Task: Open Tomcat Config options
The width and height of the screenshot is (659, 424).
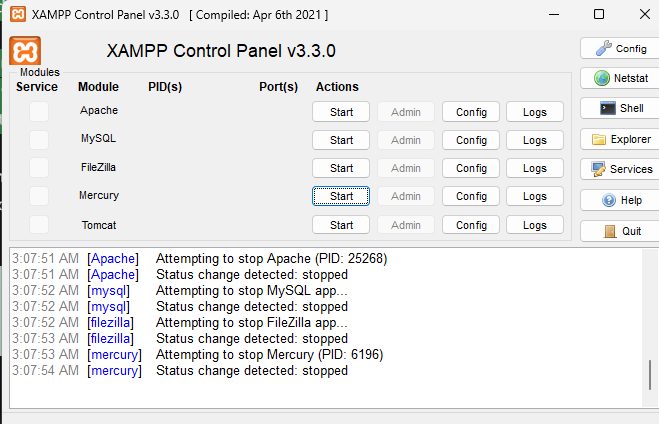Action: pyautogui.click(x=471, y=225)
